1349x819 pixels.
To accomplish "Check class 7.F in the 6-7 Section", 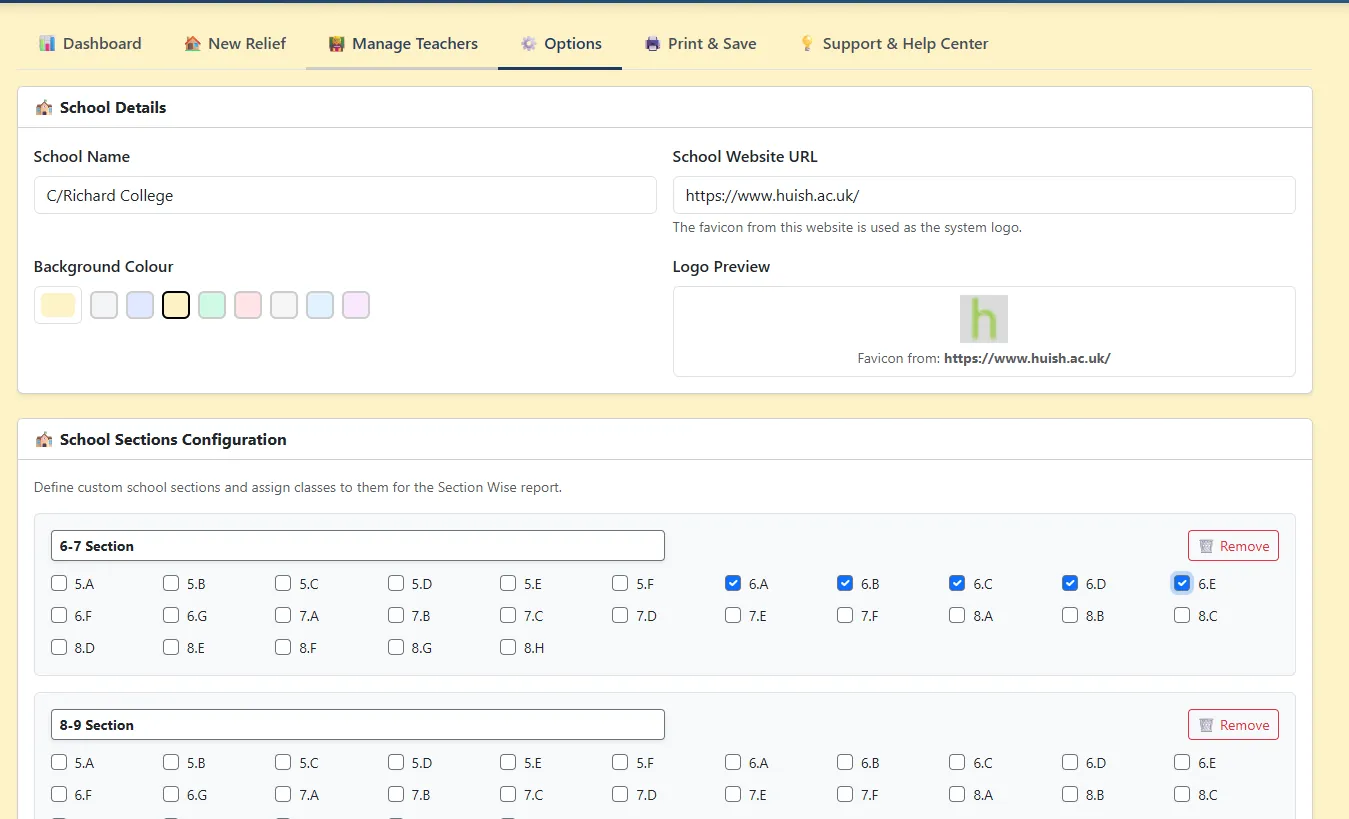I will (846, 616).
